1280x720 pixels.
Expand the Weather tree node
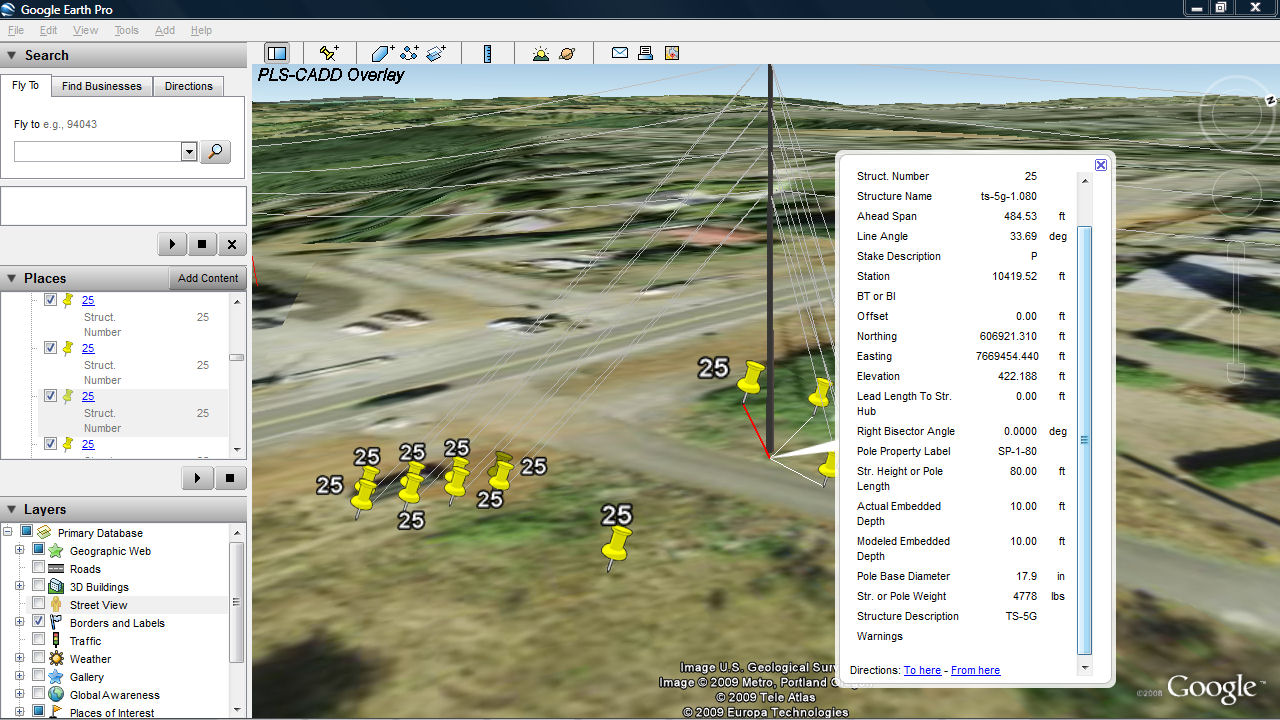tap(19, 659)
